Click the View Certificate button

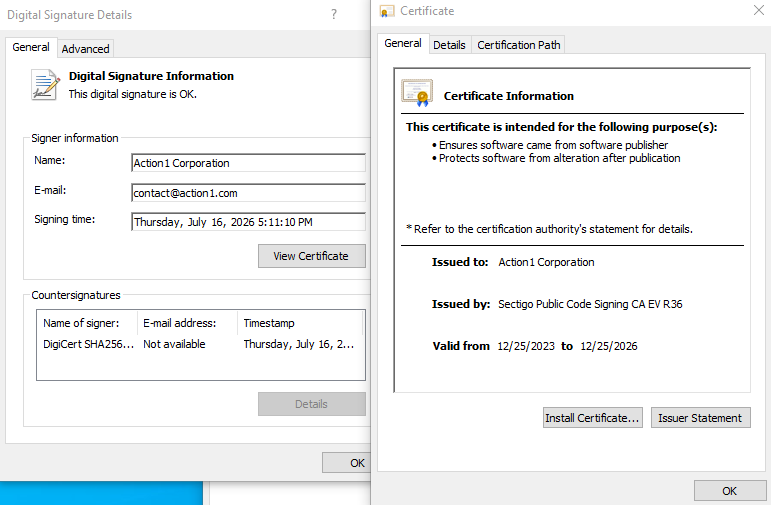(312, 256)
